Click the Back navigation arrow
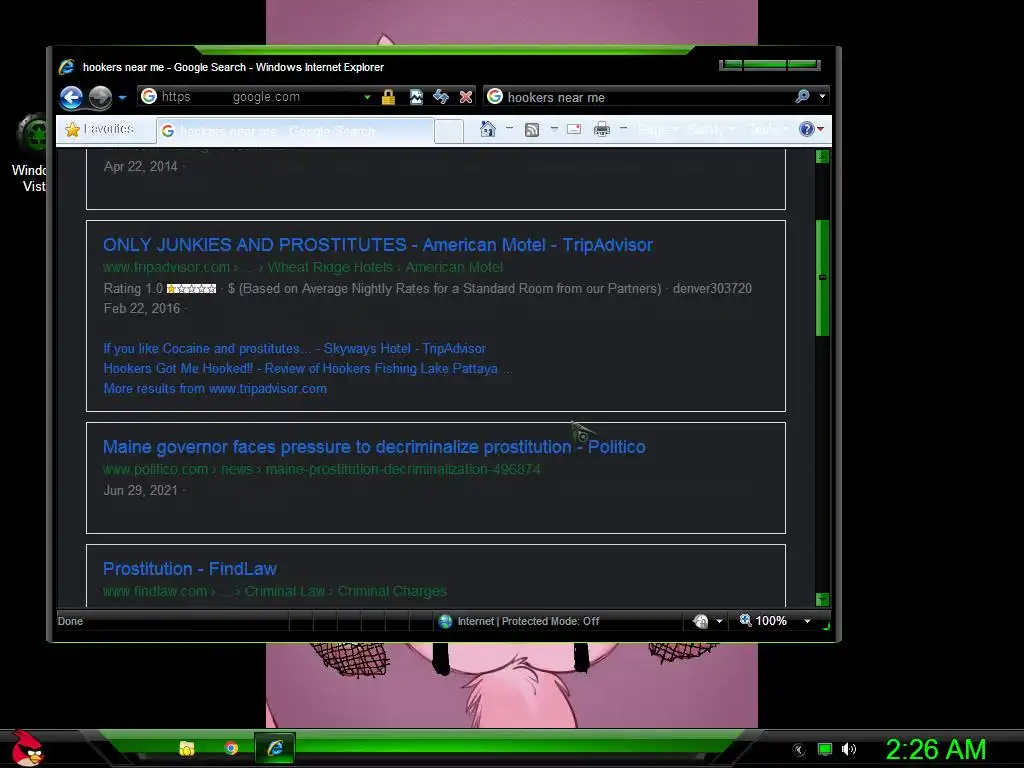 point(71,97)
